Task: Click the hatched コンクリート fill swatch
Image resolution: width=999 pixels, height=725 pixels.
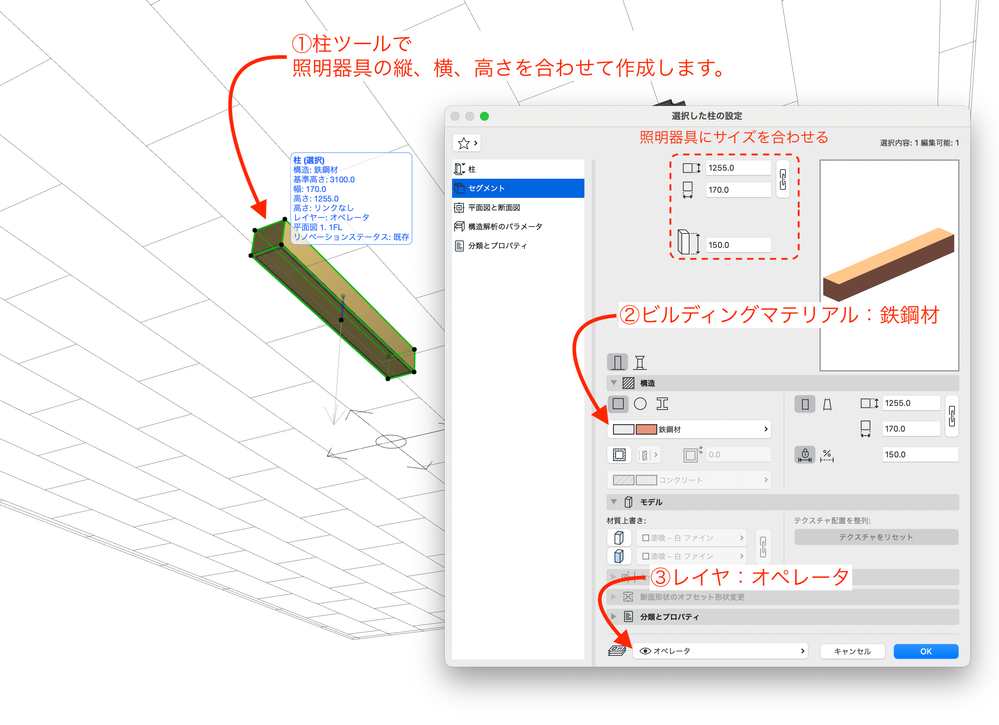Action: (x=623, y=480)
